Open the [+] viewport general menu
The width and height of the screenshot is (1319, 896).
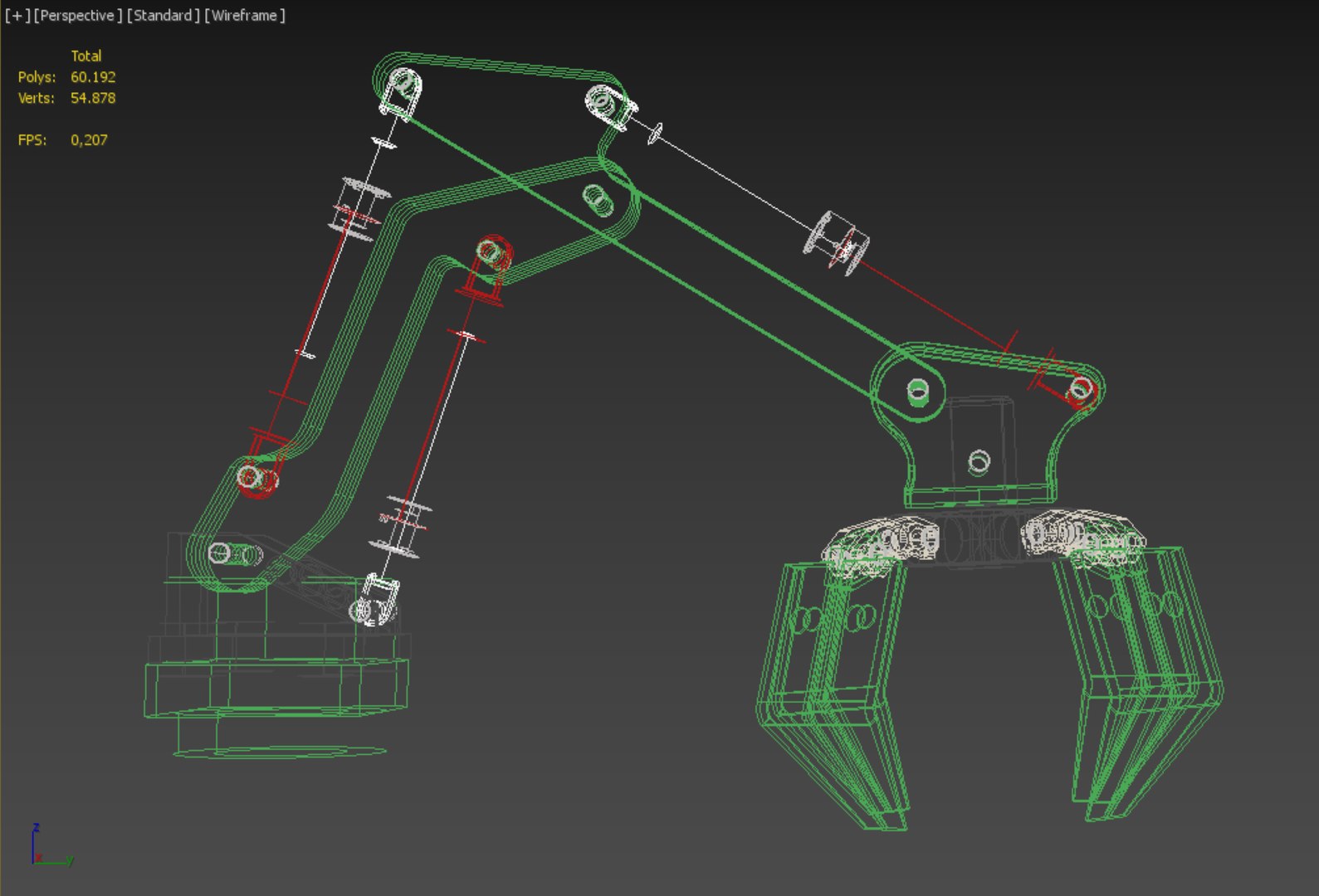coord(17,16)
